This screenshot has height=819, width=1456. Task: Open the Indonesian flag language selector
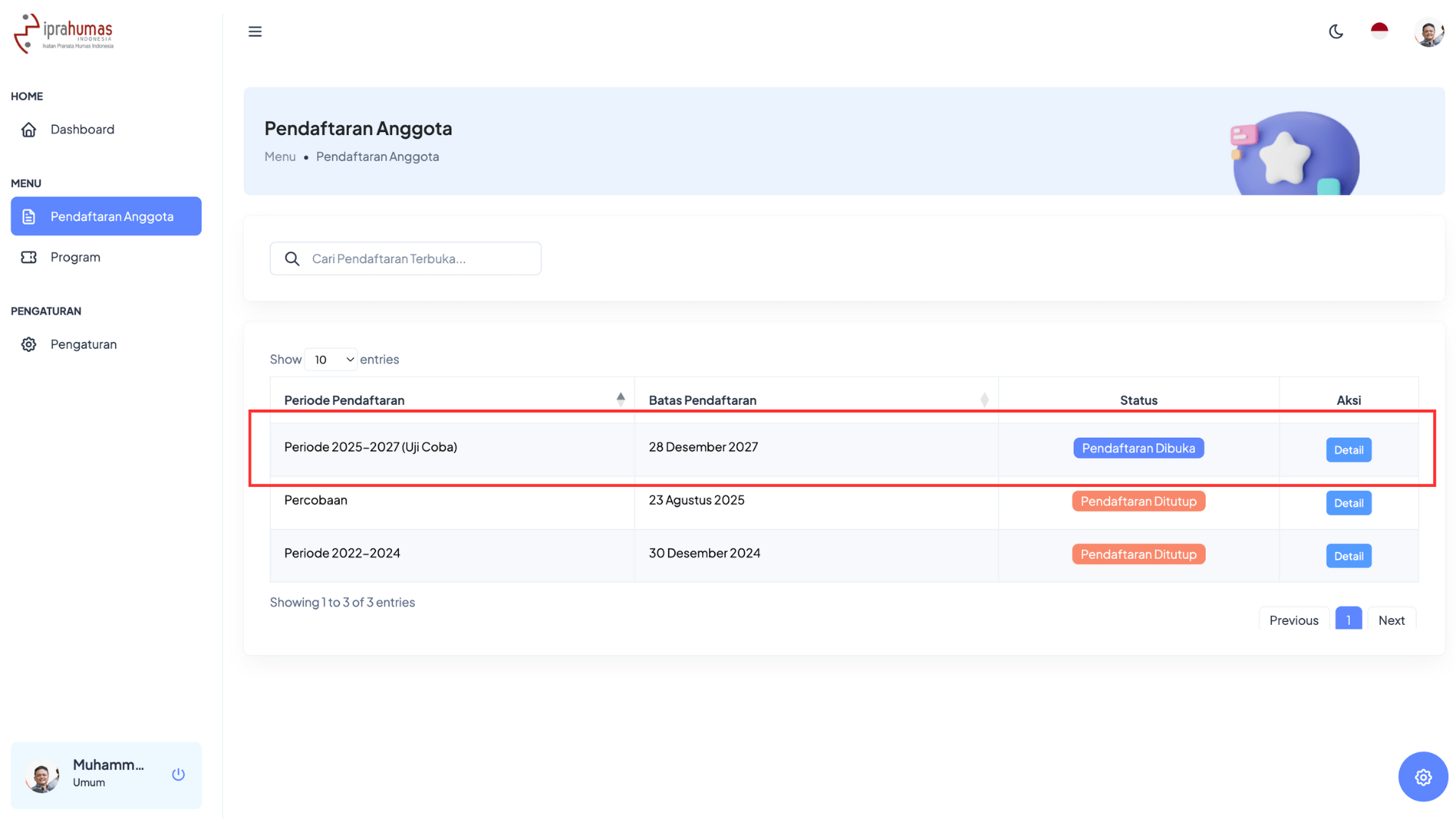tap(1379, 31)
